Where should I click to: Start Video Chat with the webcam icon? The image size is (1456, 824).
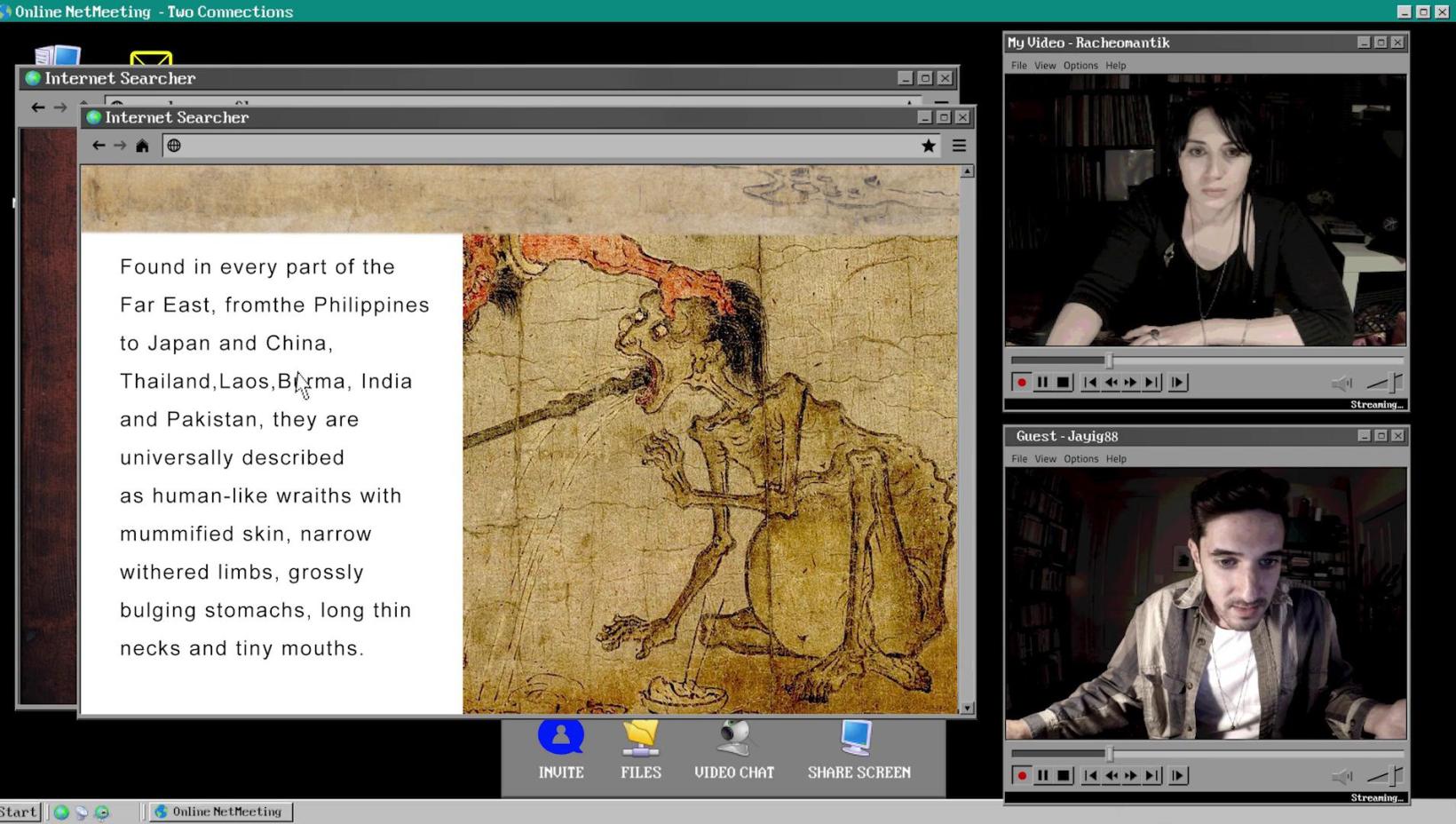(x=734, y=739)
